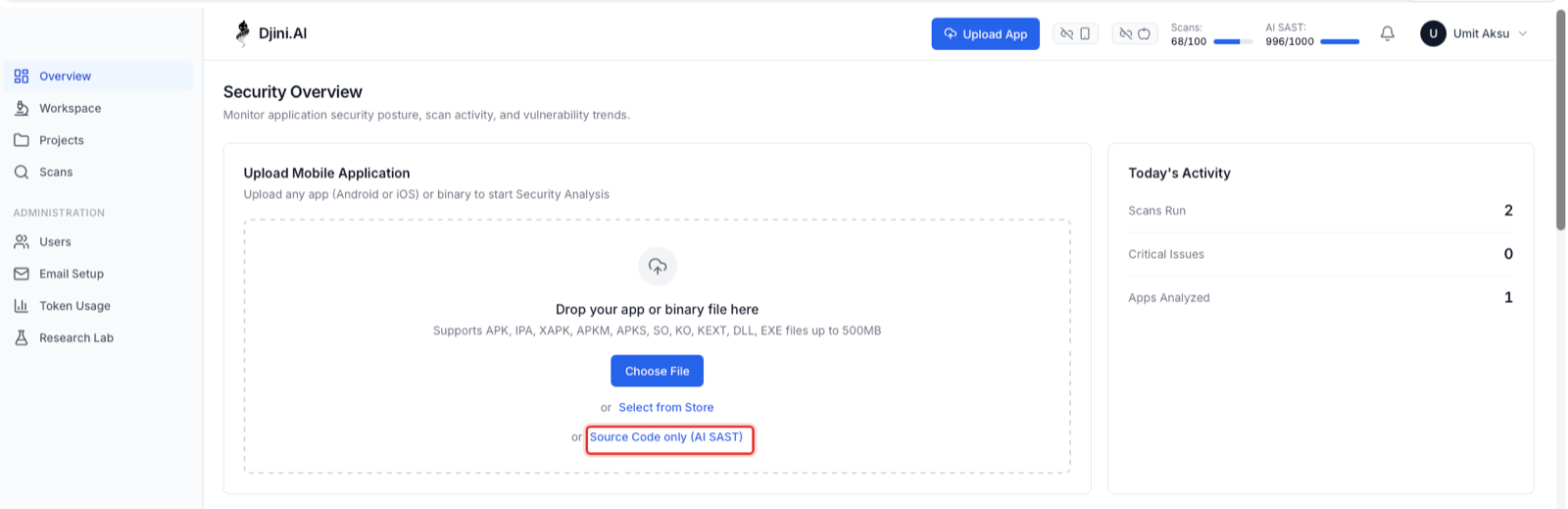Click 'Apps Analyzed' row label

[1169, 298]
